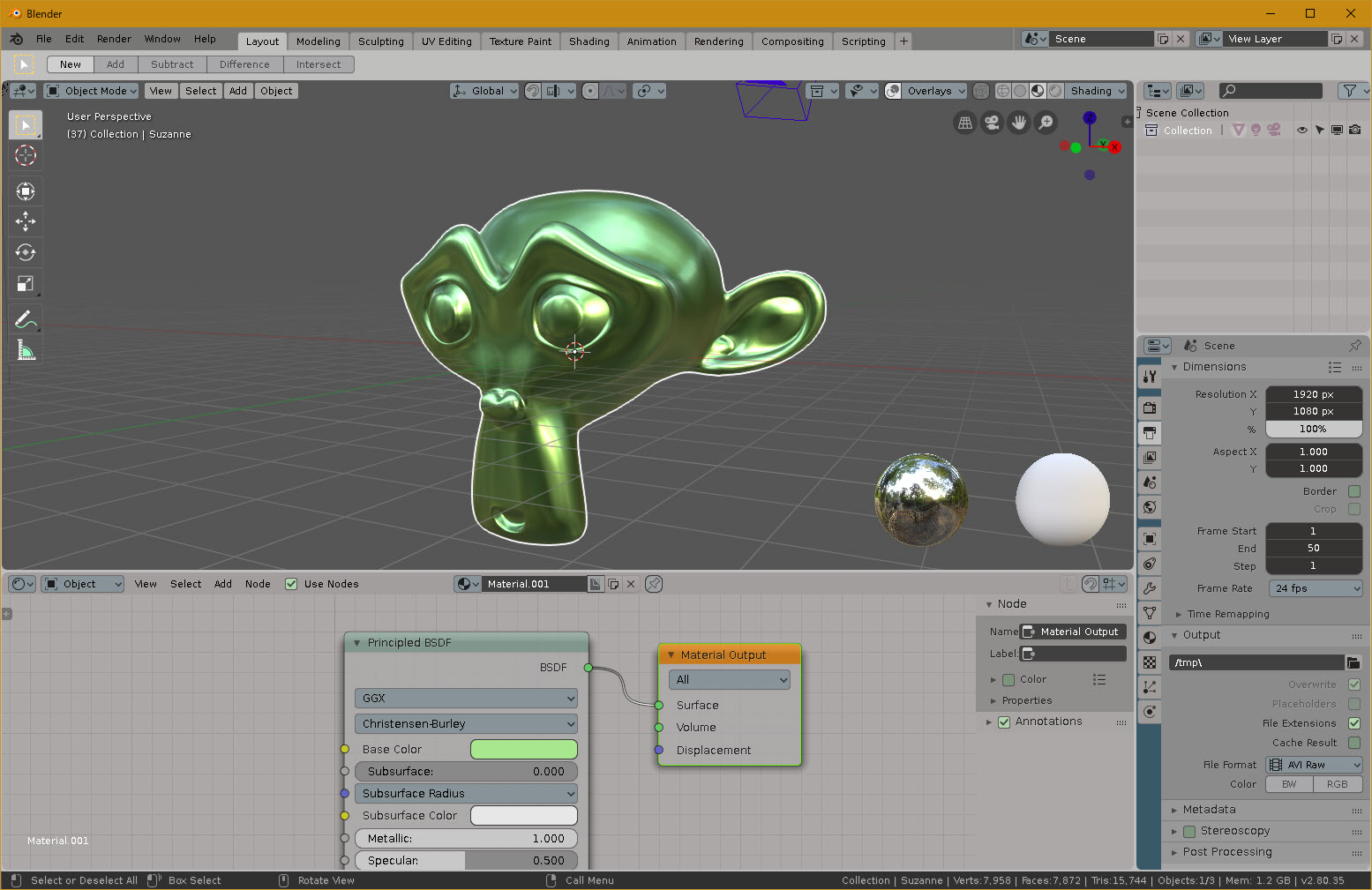1372x890 pixels.
Task: Open the AVI Raw file format dropdown
Action: [1315, 765]
